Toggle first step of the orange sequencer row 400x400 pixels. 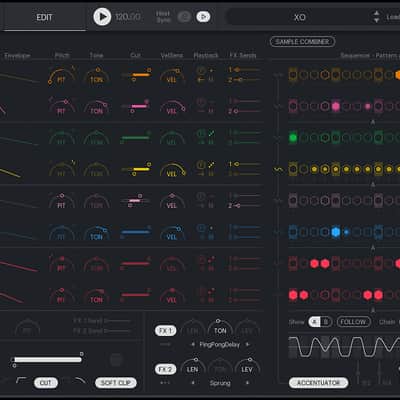pyautogui.click(x=293, y=74)
